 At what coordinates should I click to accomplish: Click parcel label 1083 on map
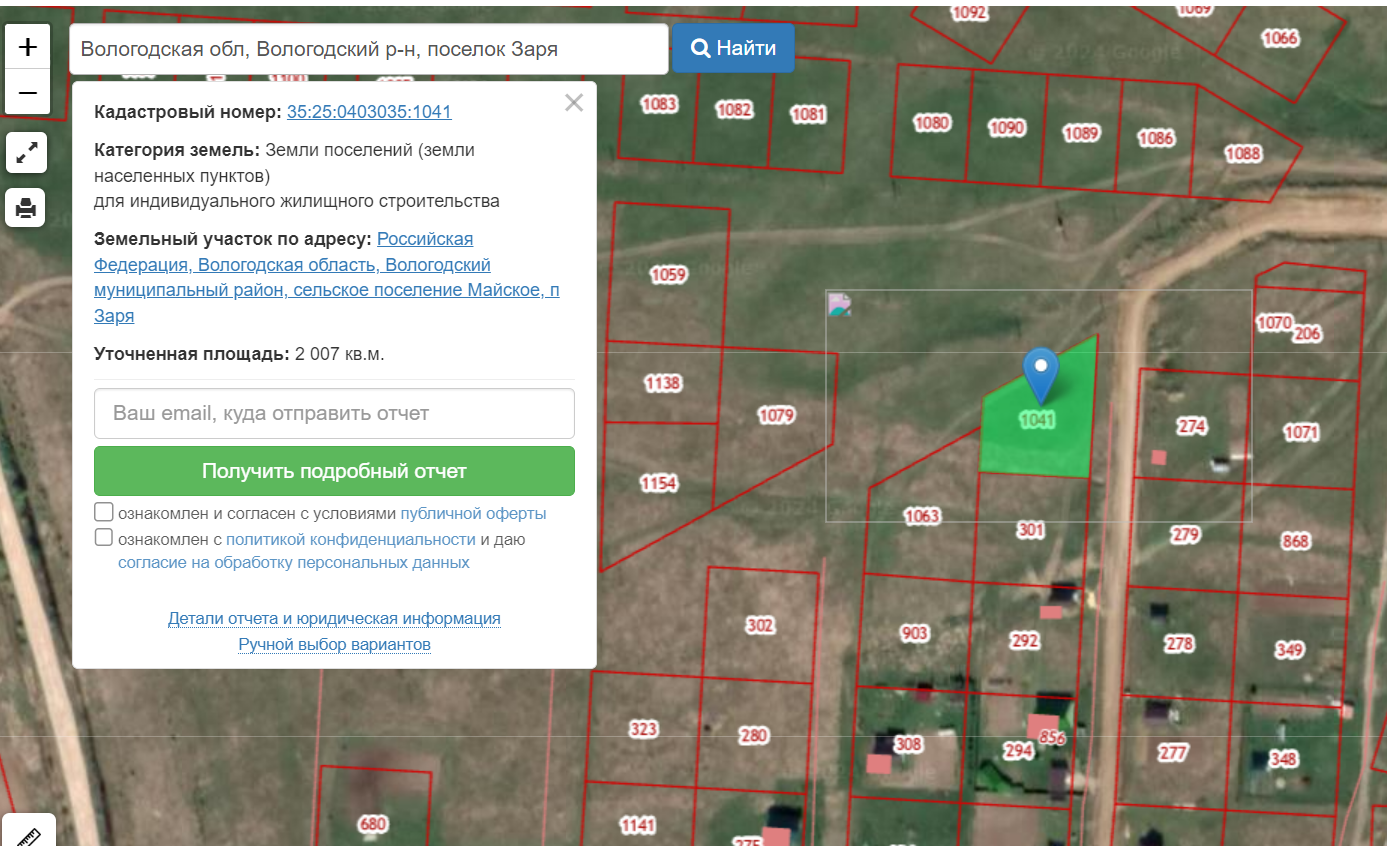click(x=659, y=104)
